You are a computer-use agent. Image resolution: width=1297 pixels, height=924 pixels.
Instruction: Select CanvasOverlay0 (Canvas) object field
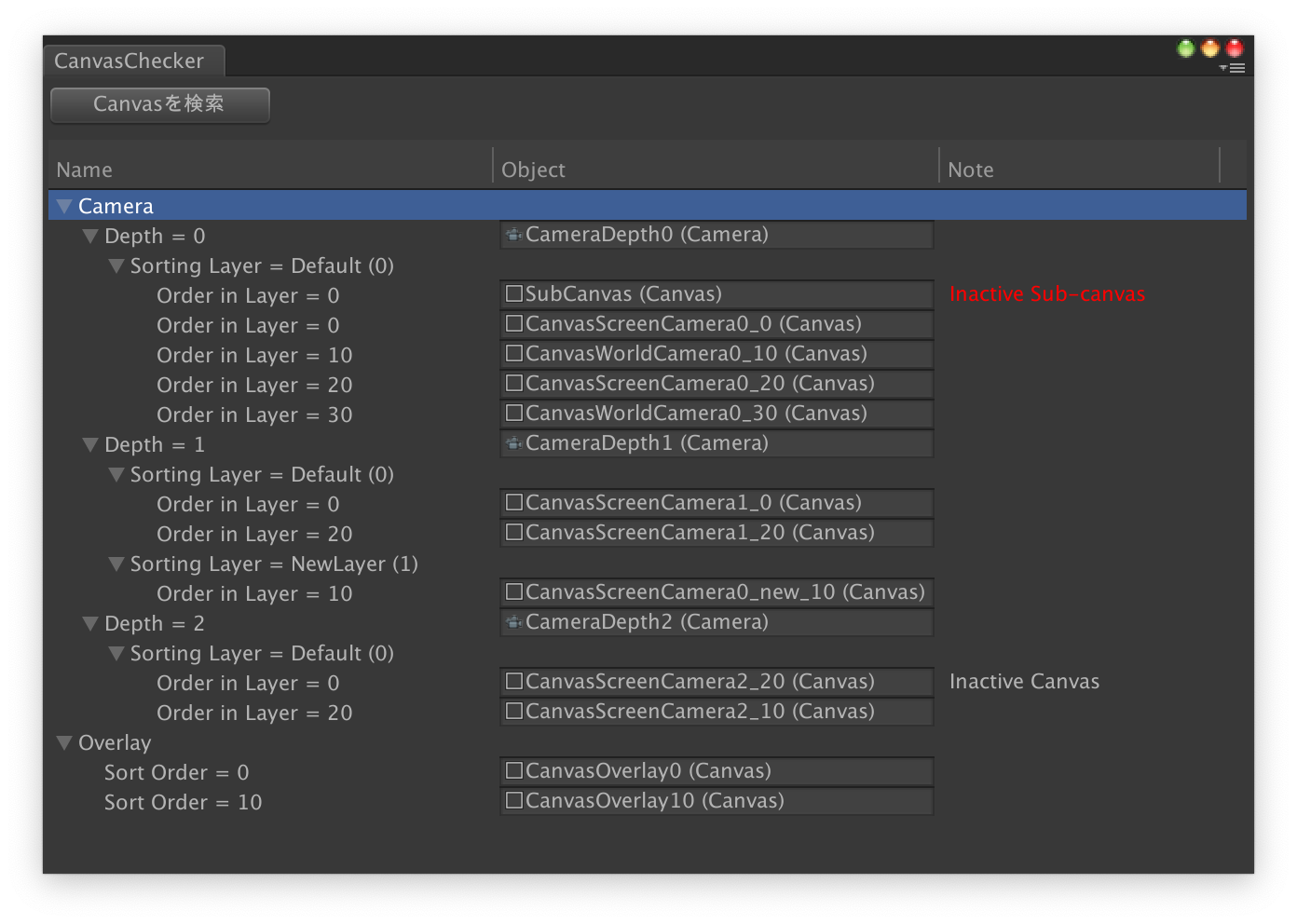click(717, 771)
